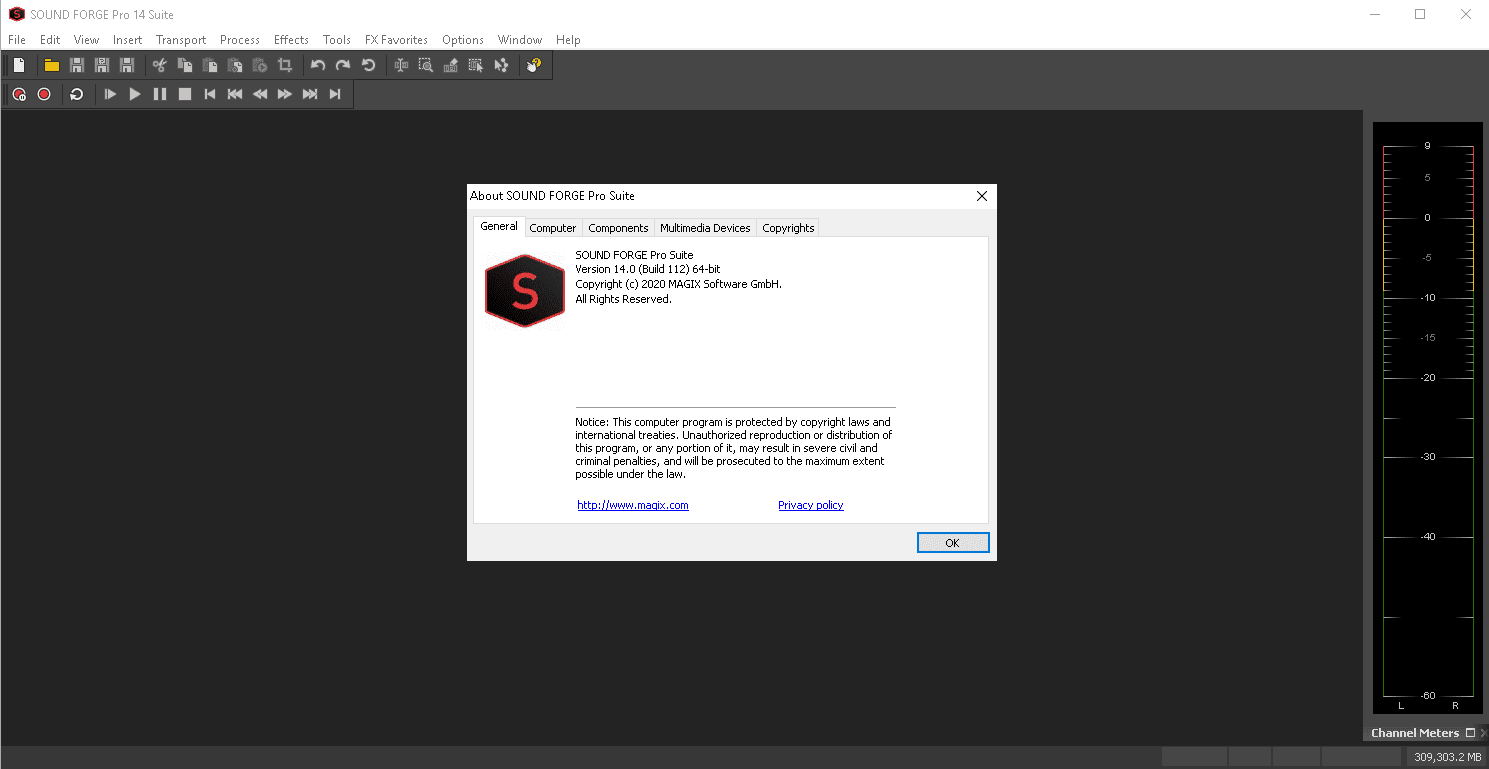
Task: Click the Pause transport button
Action: (x=160, y=94)
